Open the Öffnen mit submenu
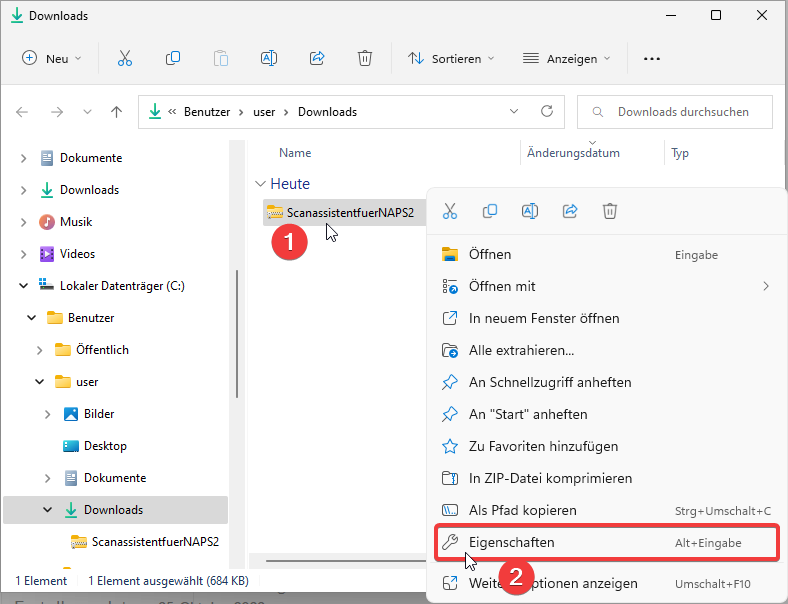788x604 pixels. tap(606, 286)
